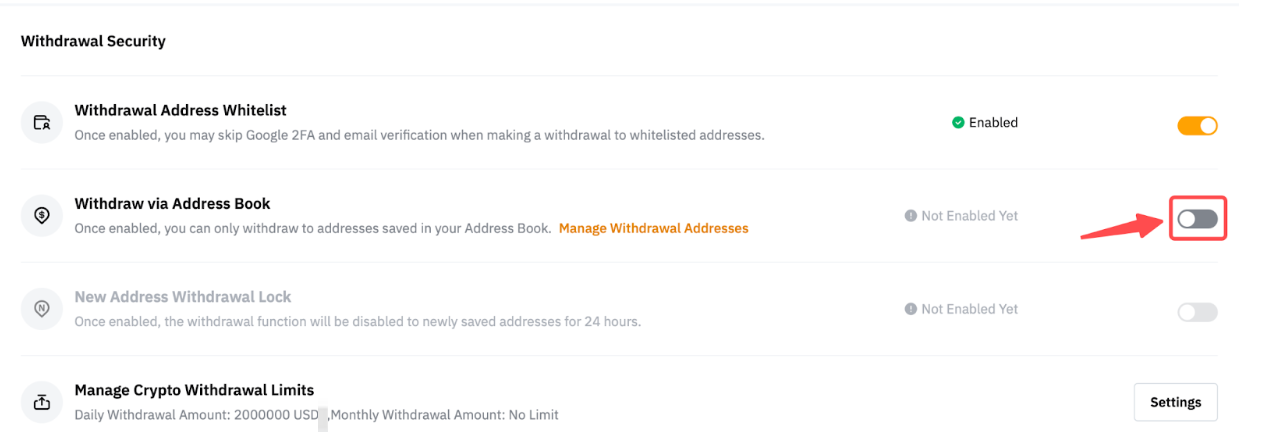Viewport: 1288px width, 446px height.
Task: Click the Daily Withdrawal Amount text
Action: (x=195, y=414)
